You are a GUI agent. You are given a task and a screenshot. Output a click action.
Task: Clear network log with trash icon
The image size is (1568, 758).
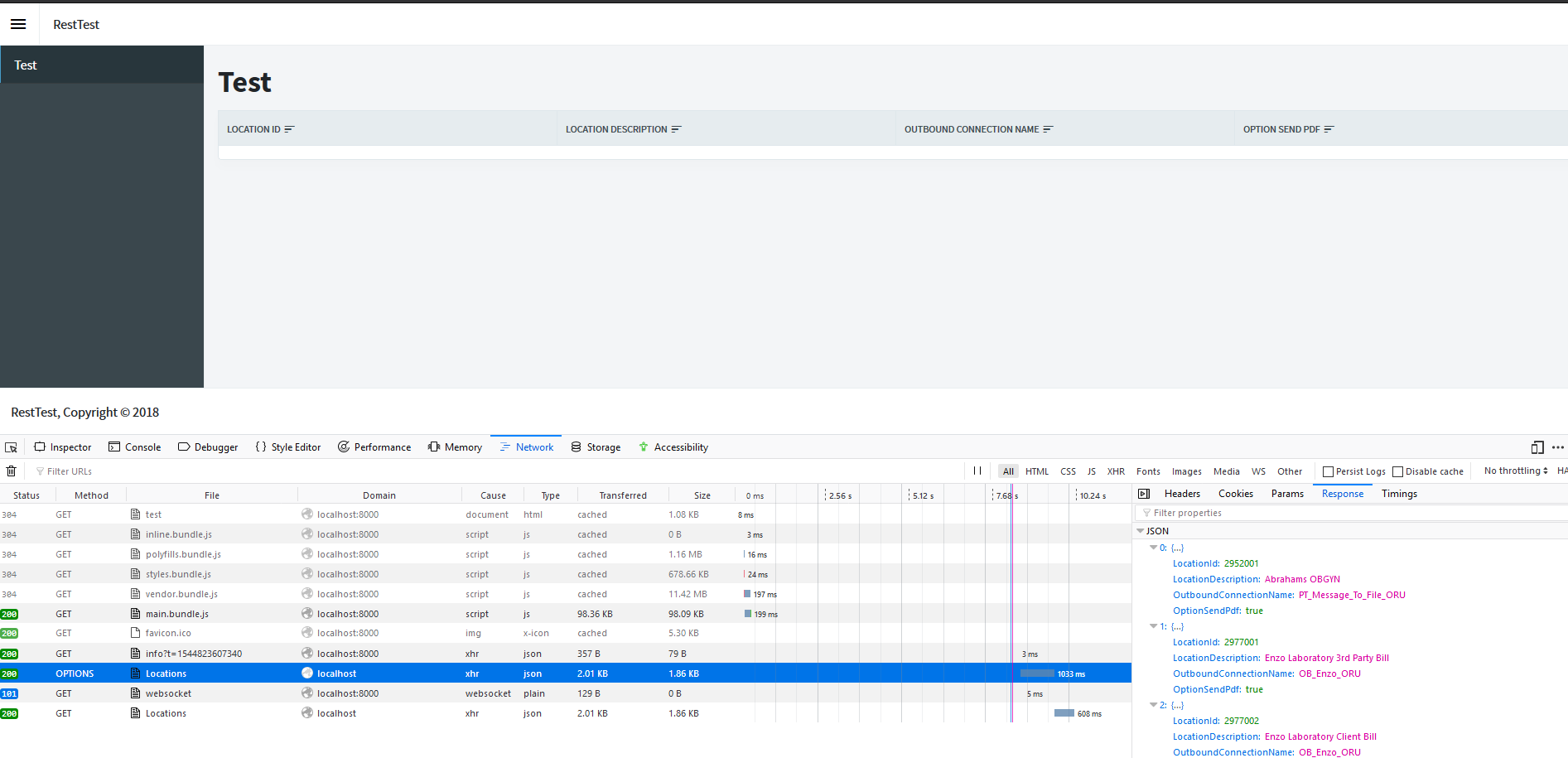(x=11, y=471)
